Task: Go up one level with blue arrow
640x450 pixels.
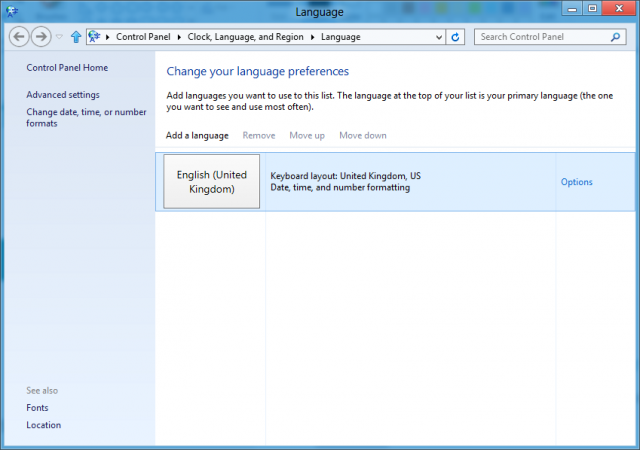Action: pyautogui.click(x=76, y=37)
